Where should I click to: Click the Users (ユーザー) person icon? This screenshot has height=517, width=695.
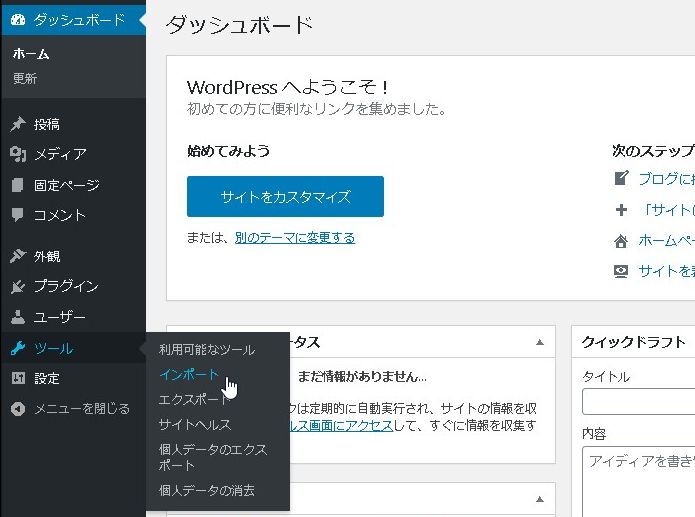18,317
